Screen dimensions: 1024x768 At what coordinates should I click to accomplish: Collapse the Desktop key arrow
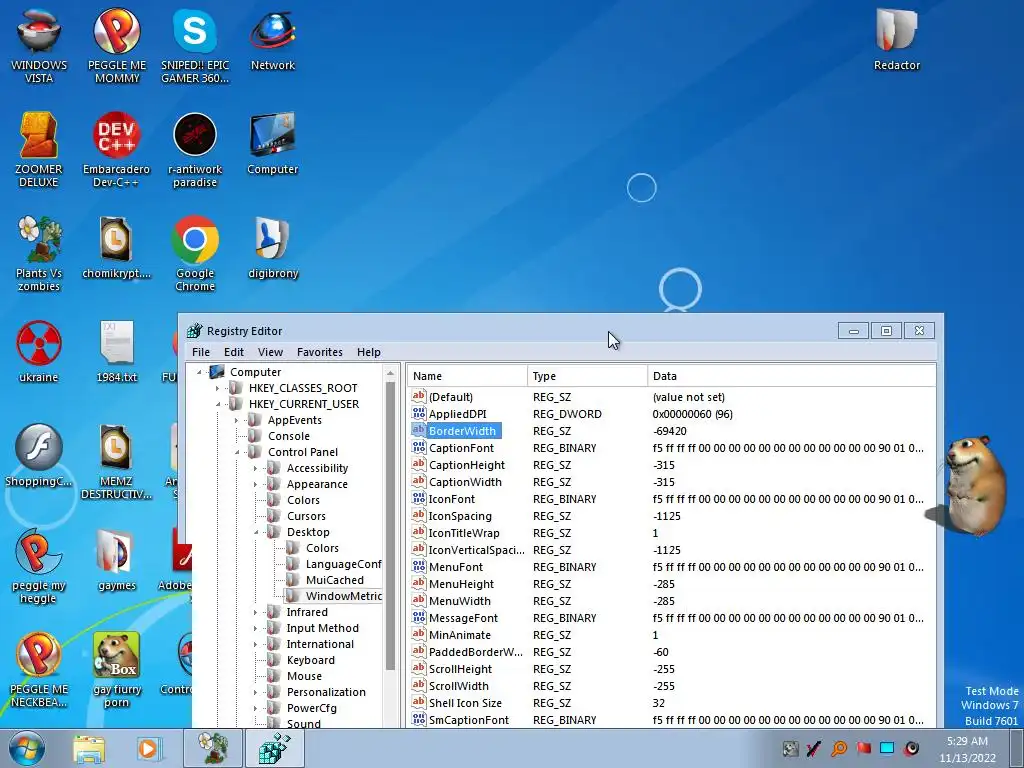[x=255, y=532]
